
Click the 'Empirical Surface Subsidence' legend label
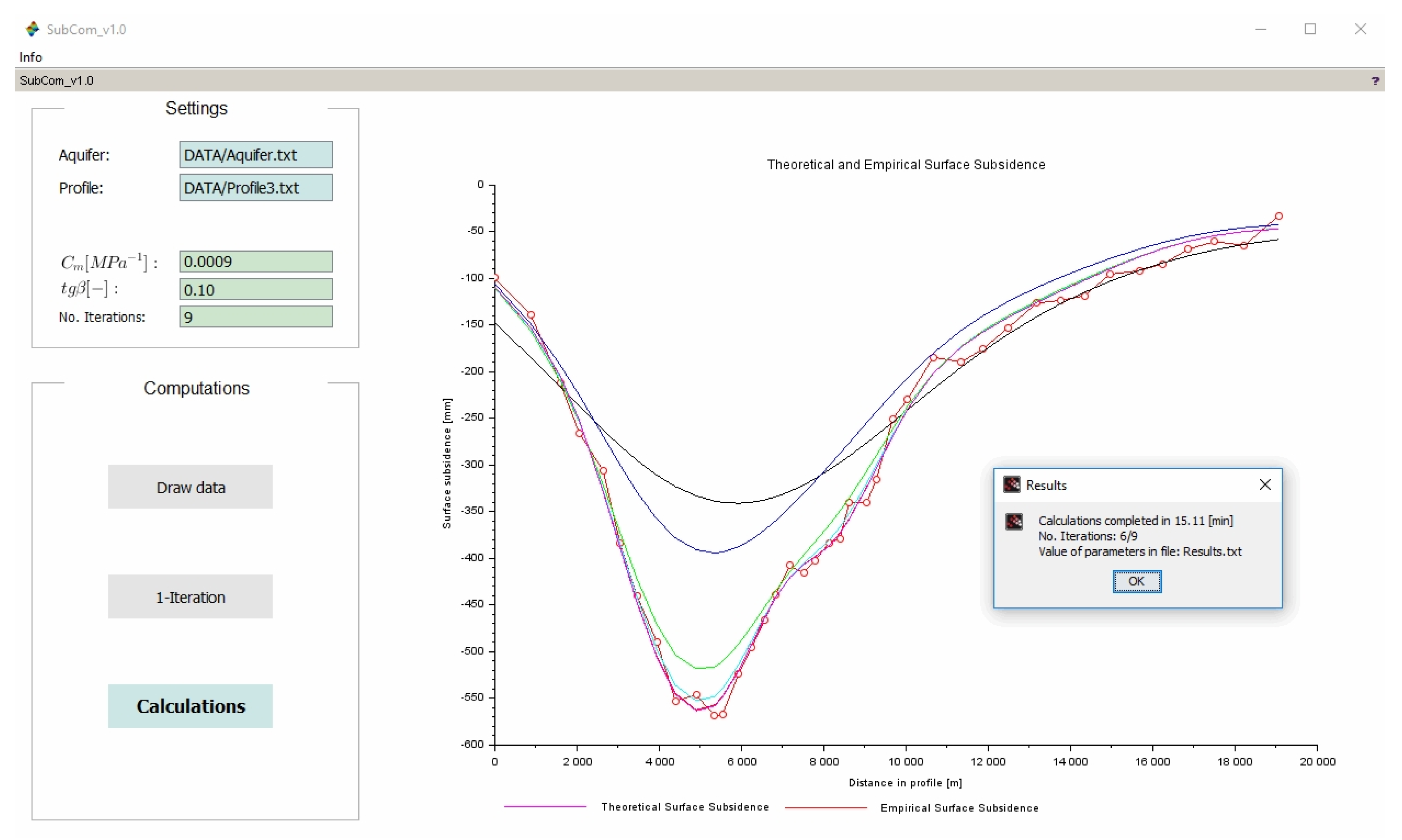[959, 808]
